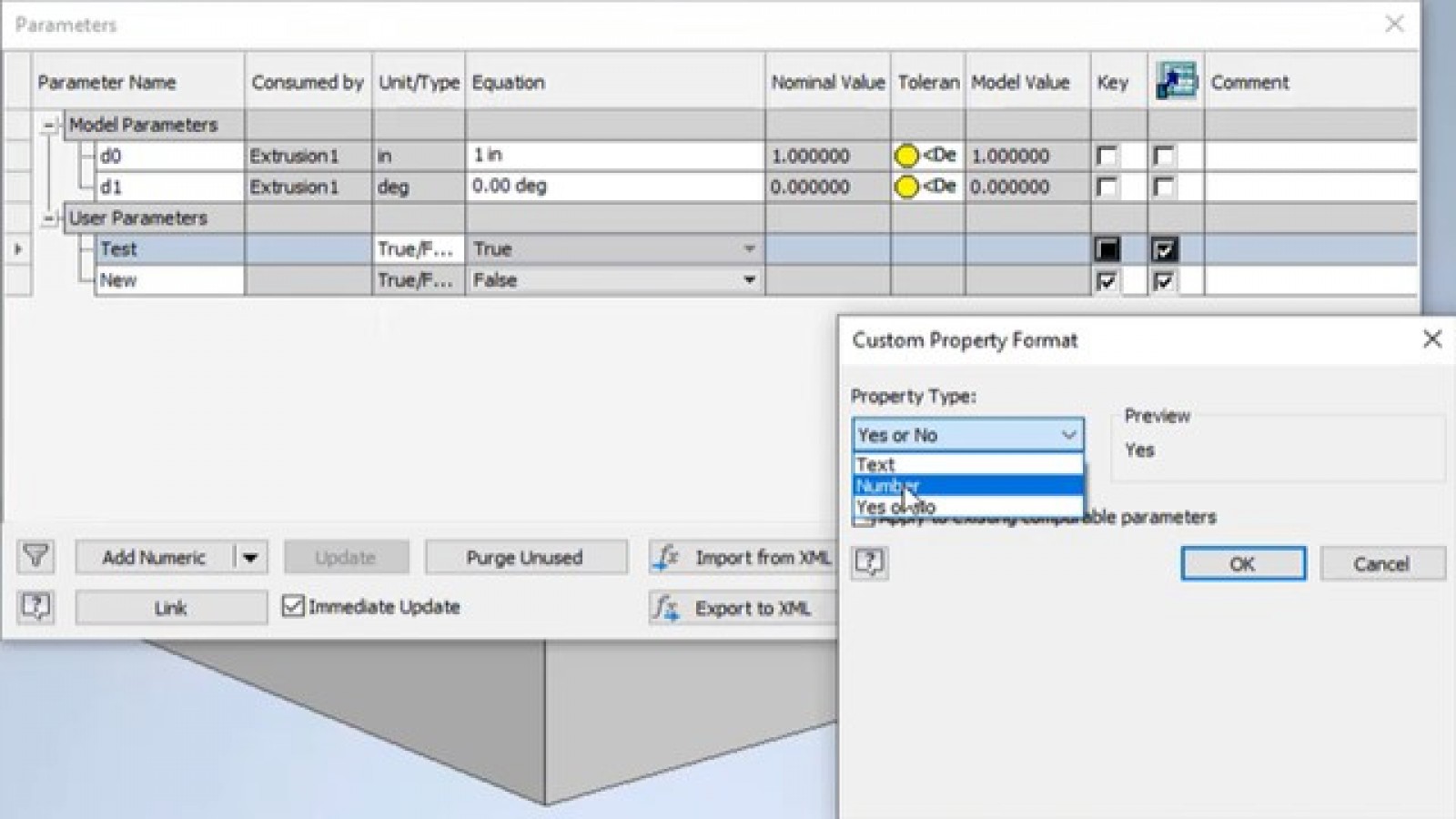
Task: Click Extrusion1 cell in d0 row
Action: (x=308, y=156)
